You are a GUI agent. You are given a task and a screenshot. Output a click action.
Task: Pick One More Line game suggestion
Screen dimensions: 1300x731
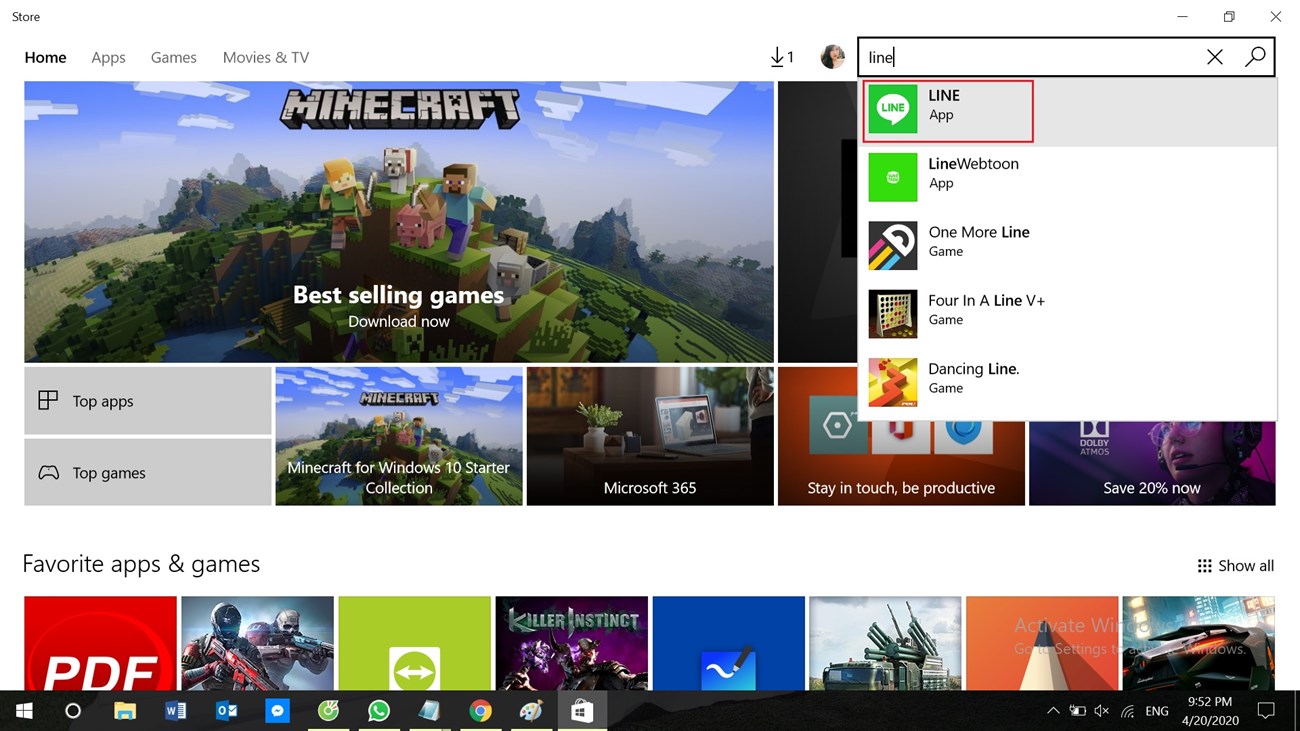(1068, 246)
